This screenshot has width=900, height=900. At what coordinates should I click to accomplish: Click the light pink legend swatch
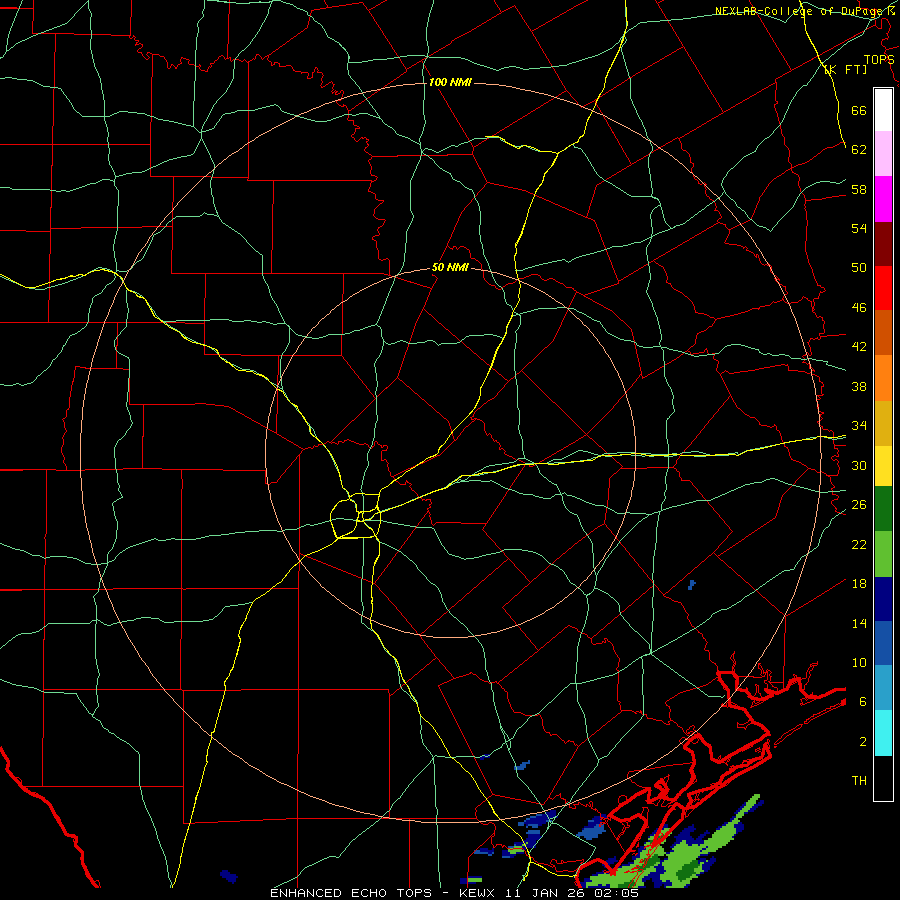[x=883, y=154]
